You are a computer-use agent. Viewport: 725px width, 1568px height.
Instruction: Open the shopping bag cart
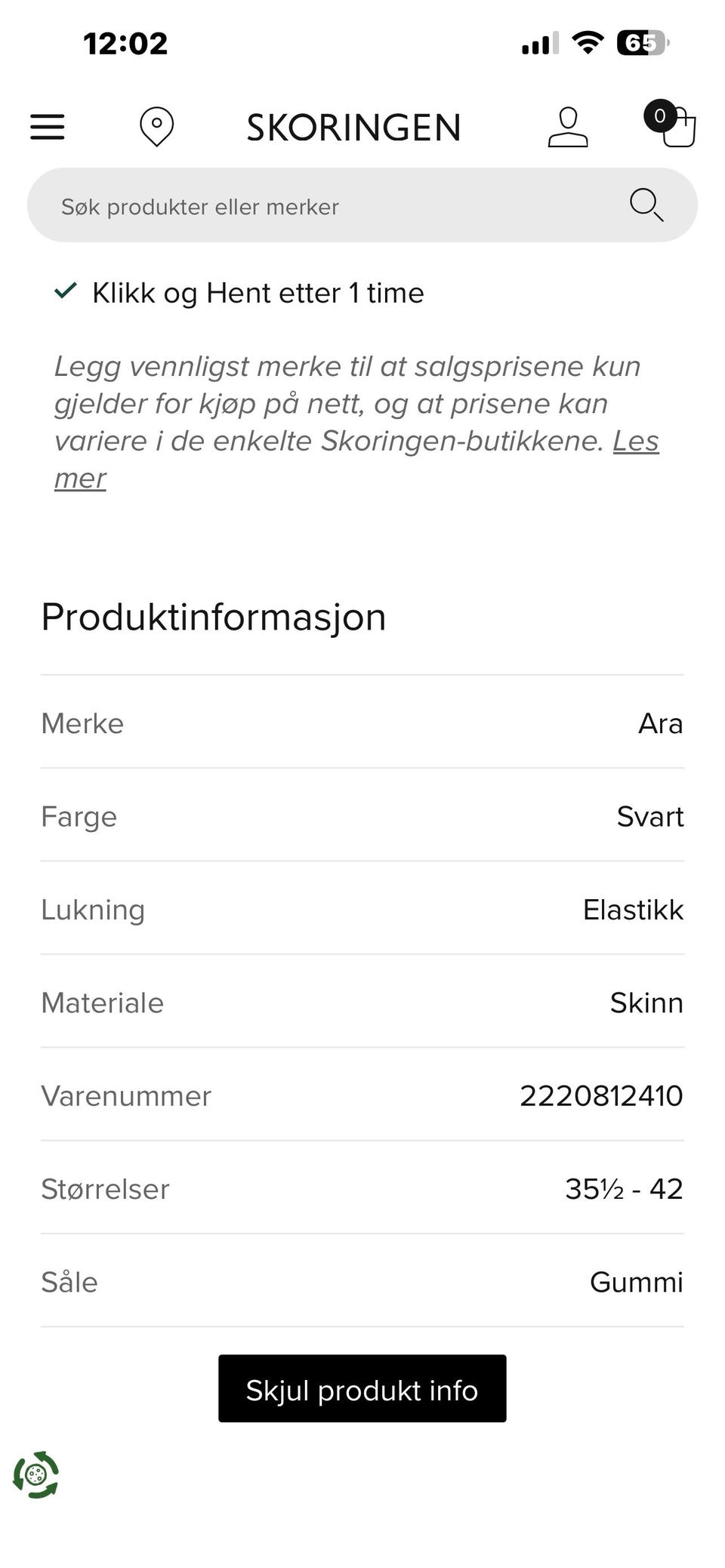pos(678,128)
